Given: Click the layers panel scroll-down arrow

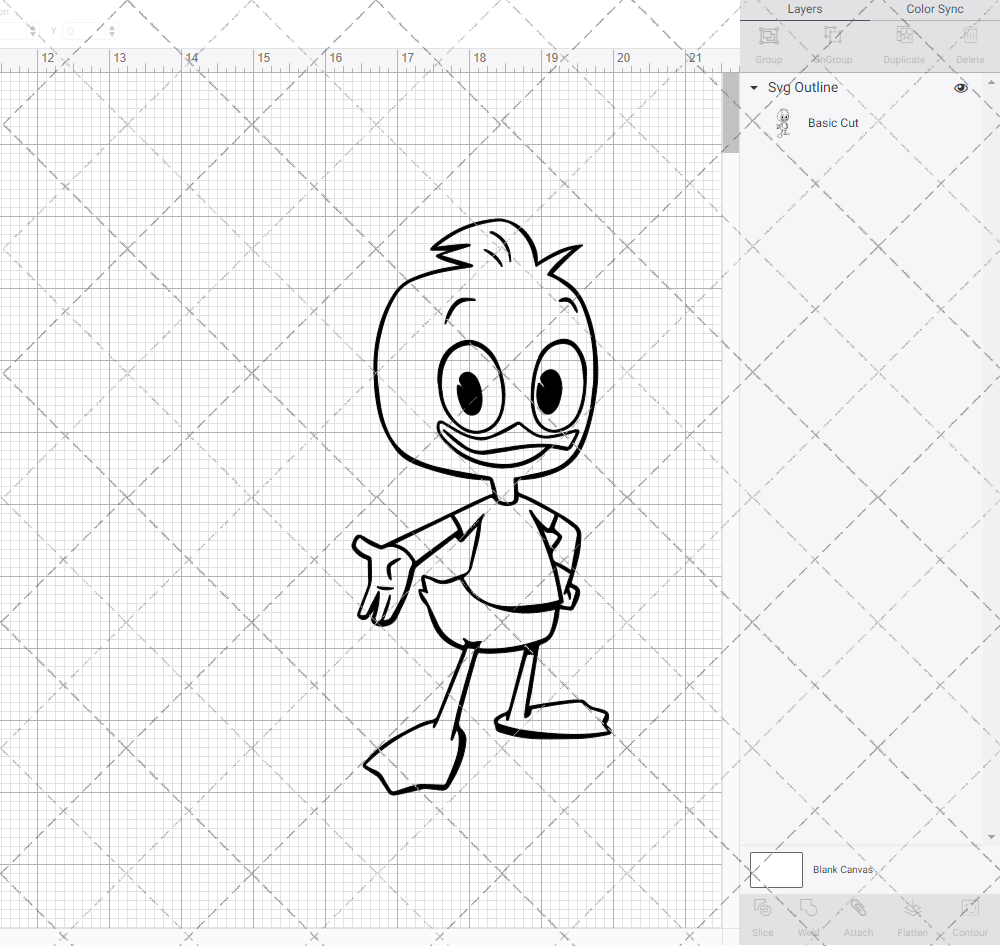Looking at the screenshot, I should (991, 836).
